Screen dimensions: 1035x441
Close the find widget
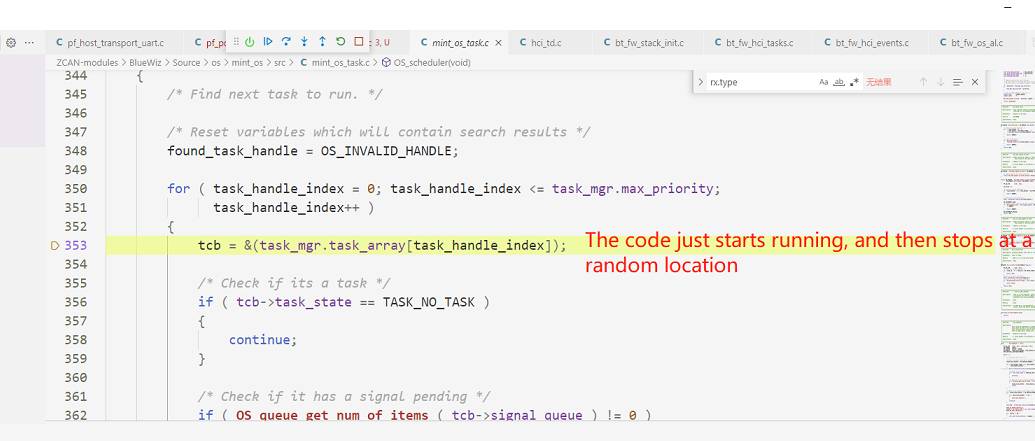974,83
